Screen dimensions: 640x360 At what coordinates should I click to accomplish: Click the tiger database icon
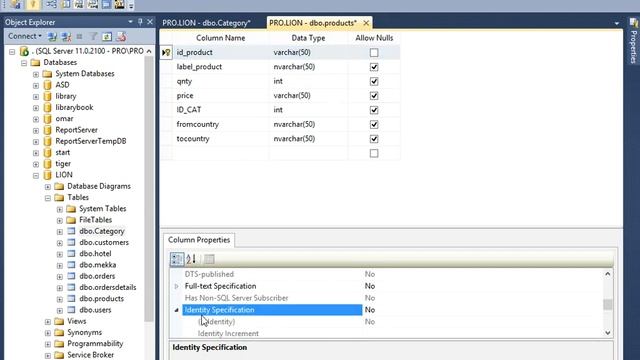47,164
